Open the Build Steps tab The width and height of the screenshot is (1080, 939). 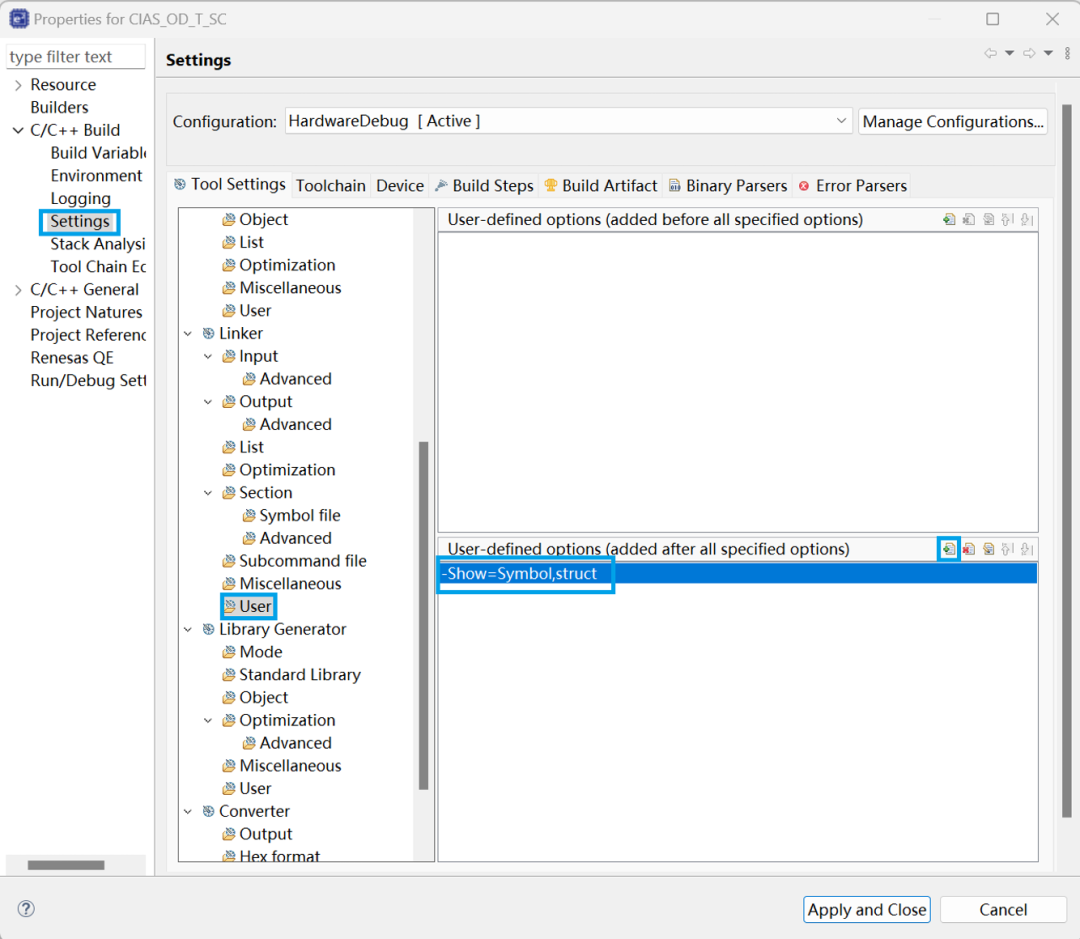coord(485,186)
